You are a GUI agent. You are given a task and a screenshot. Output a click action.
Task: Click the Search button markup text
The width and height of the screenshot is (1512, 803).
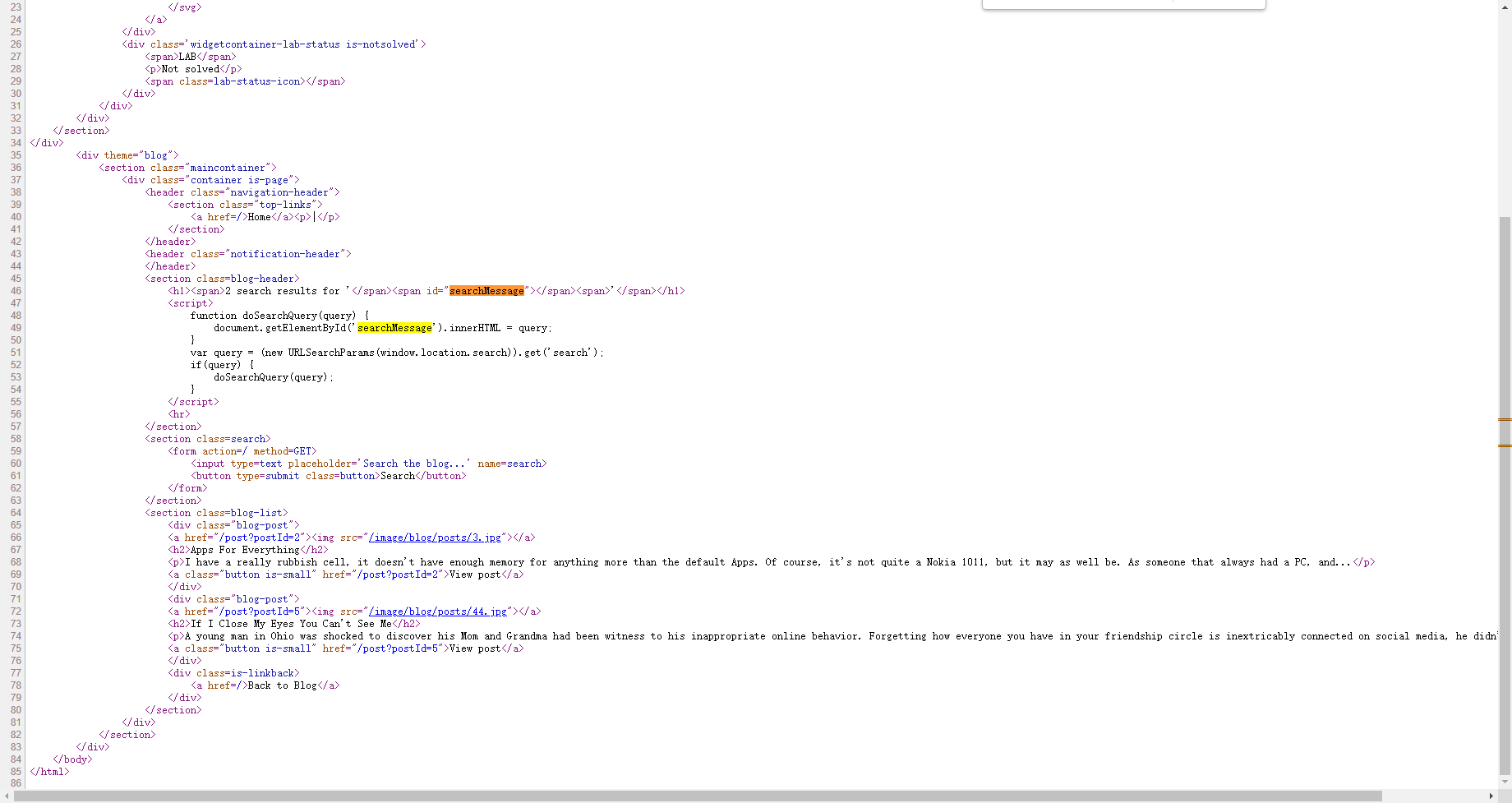click(x=397, y=475)
